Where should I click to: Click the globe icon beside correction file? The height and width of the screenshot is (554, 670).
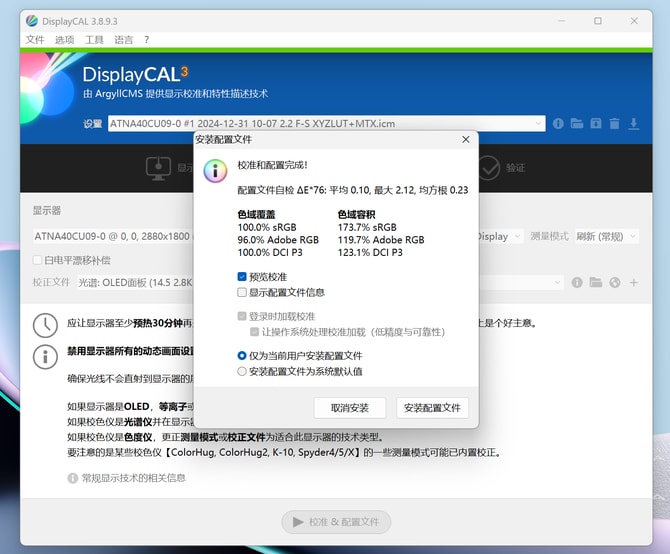(614, 283)
